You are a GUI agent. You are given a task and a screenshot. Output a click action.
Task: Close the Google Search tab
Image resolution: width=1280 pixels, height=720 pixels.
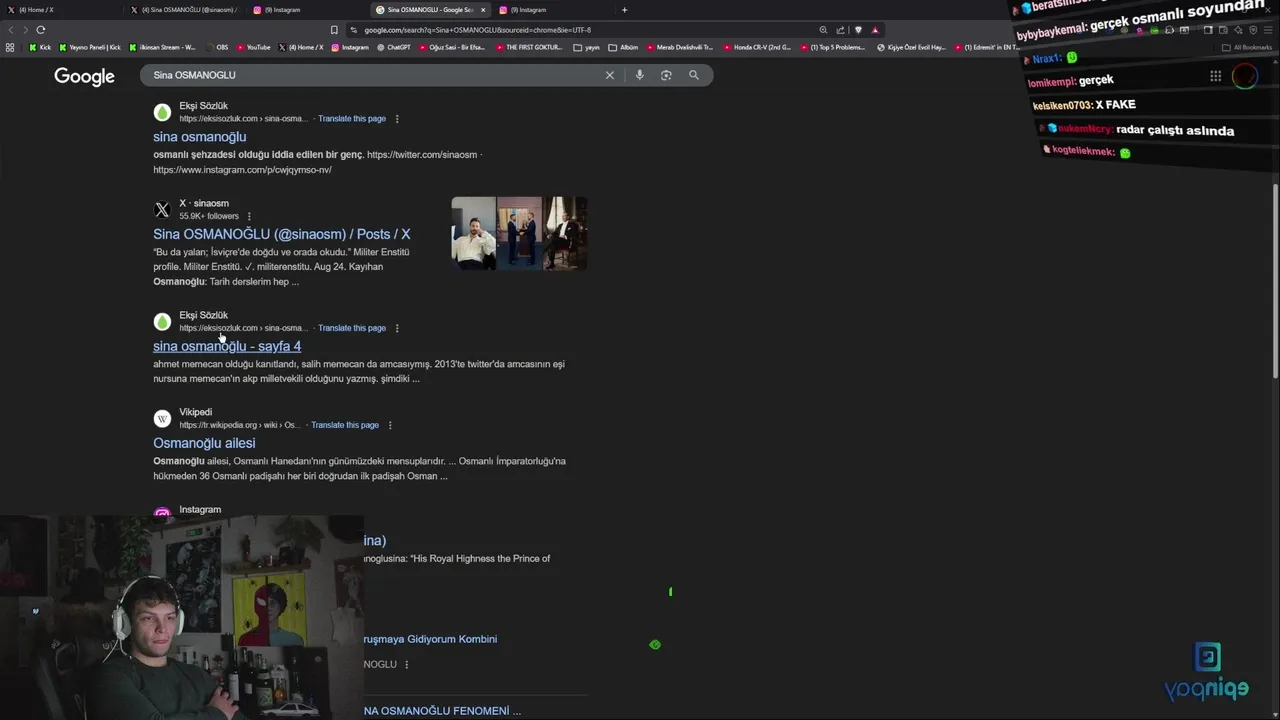[483, 10]
